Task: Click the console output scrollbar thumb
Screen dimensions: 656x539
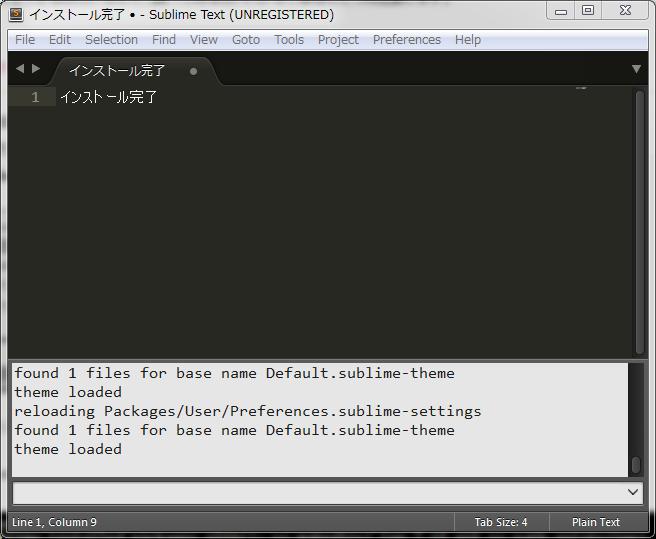Action: pyautogui.click(x=636, y=465)
